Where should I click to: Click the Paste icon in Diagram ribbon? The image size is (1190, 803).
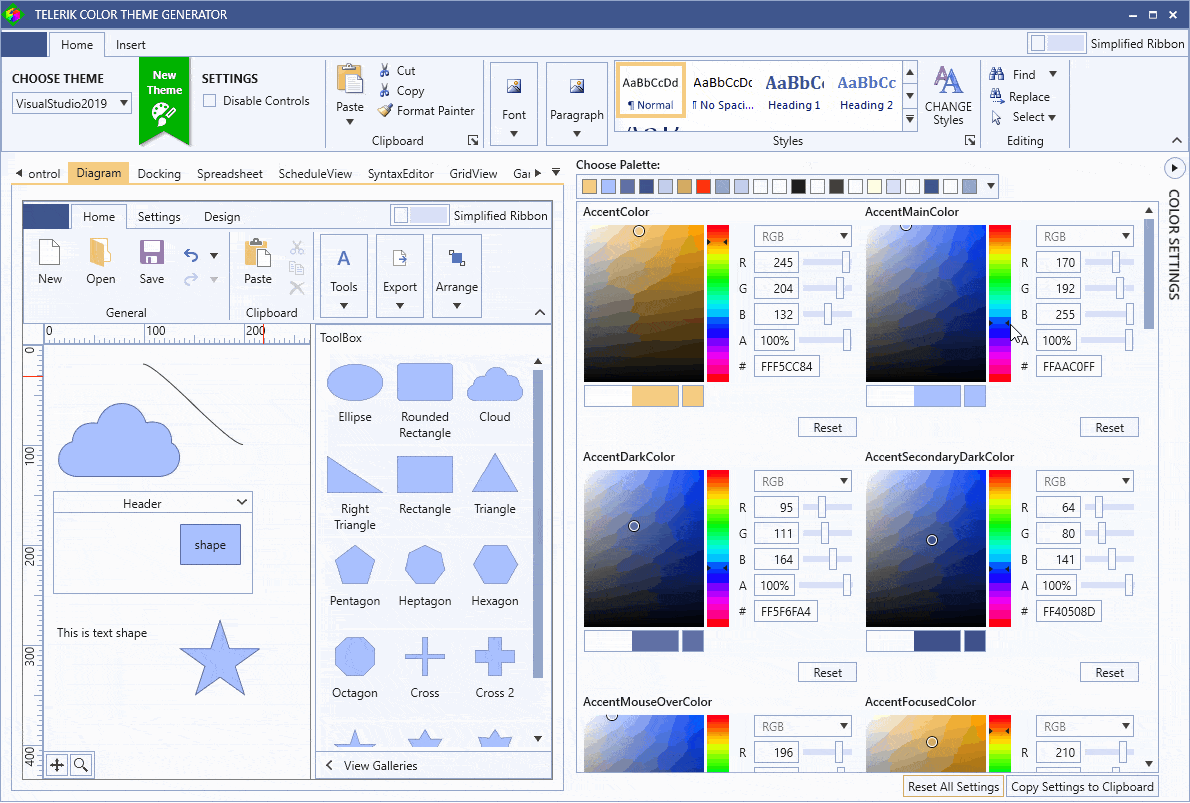[x=258, y=253]
